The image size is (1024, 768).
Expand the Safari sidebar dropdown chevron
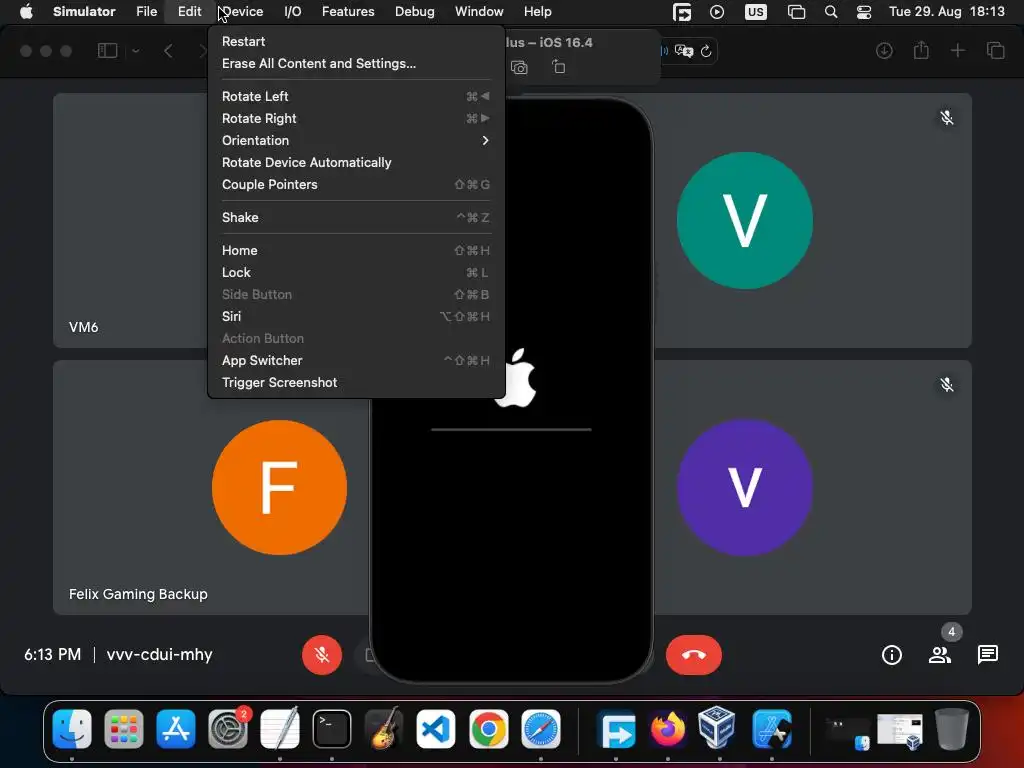(136, 50)
